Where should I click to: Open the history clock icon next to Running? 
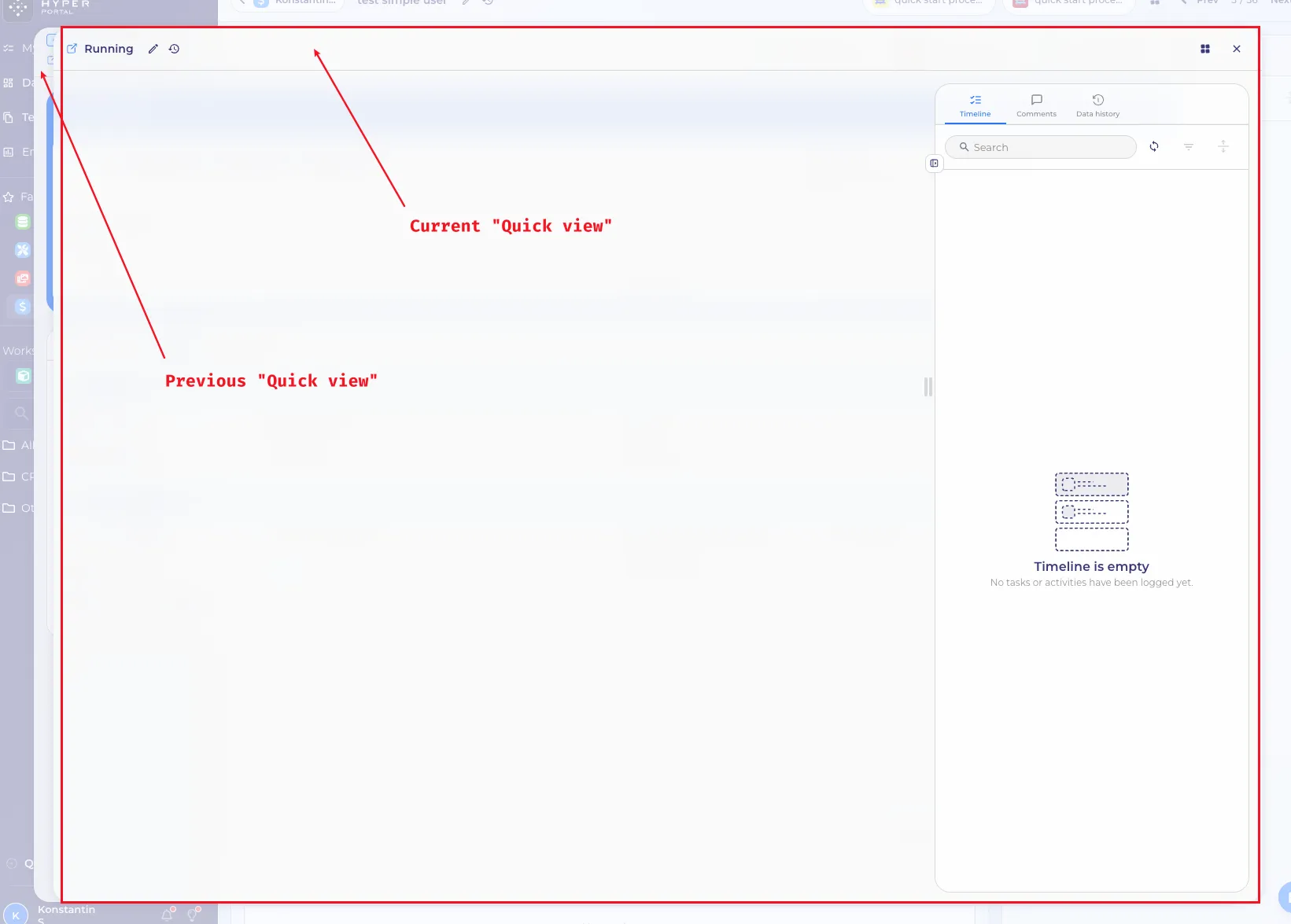click(175, 49)
